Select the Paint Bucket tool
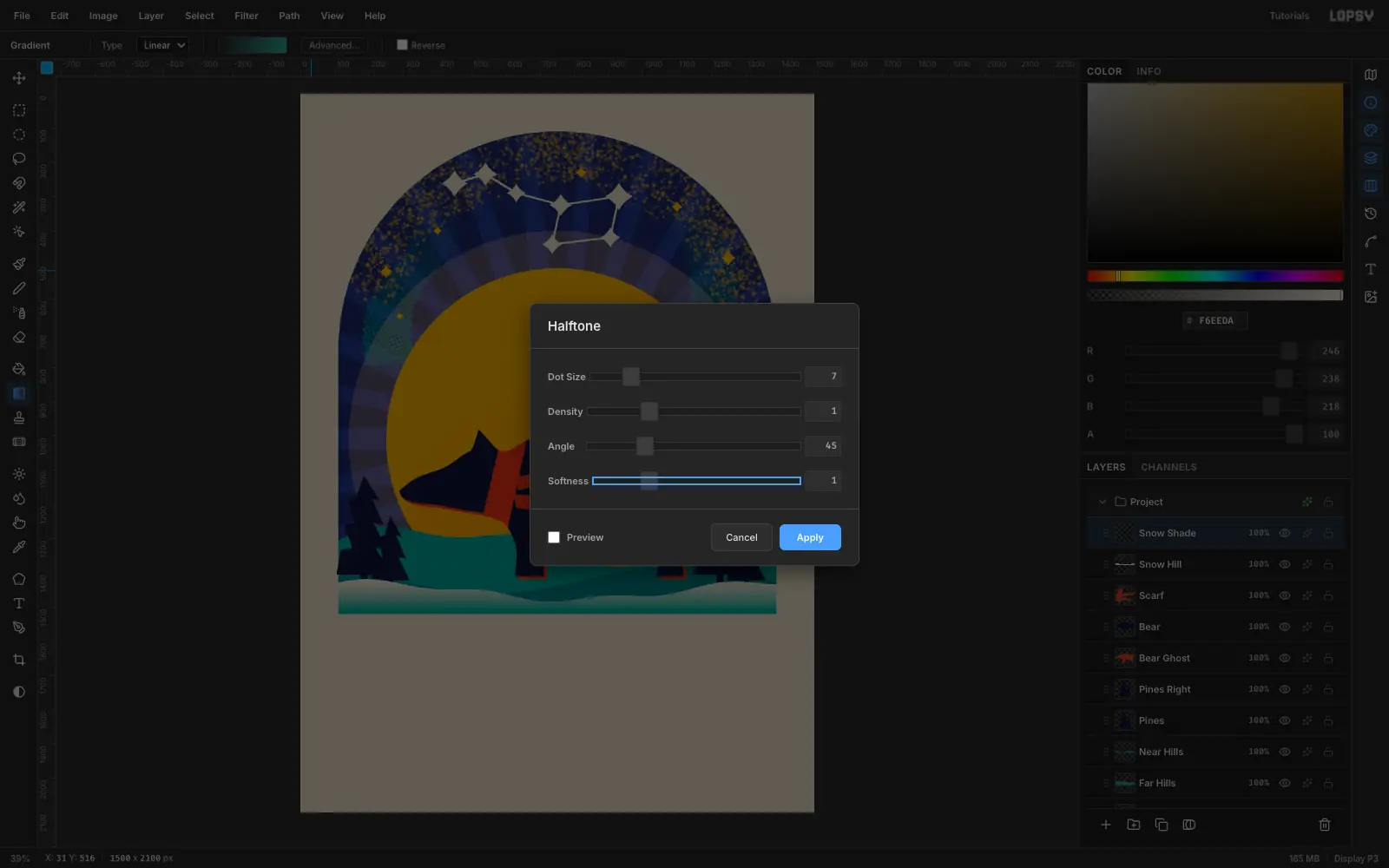1389x868 pixels. 19,369
